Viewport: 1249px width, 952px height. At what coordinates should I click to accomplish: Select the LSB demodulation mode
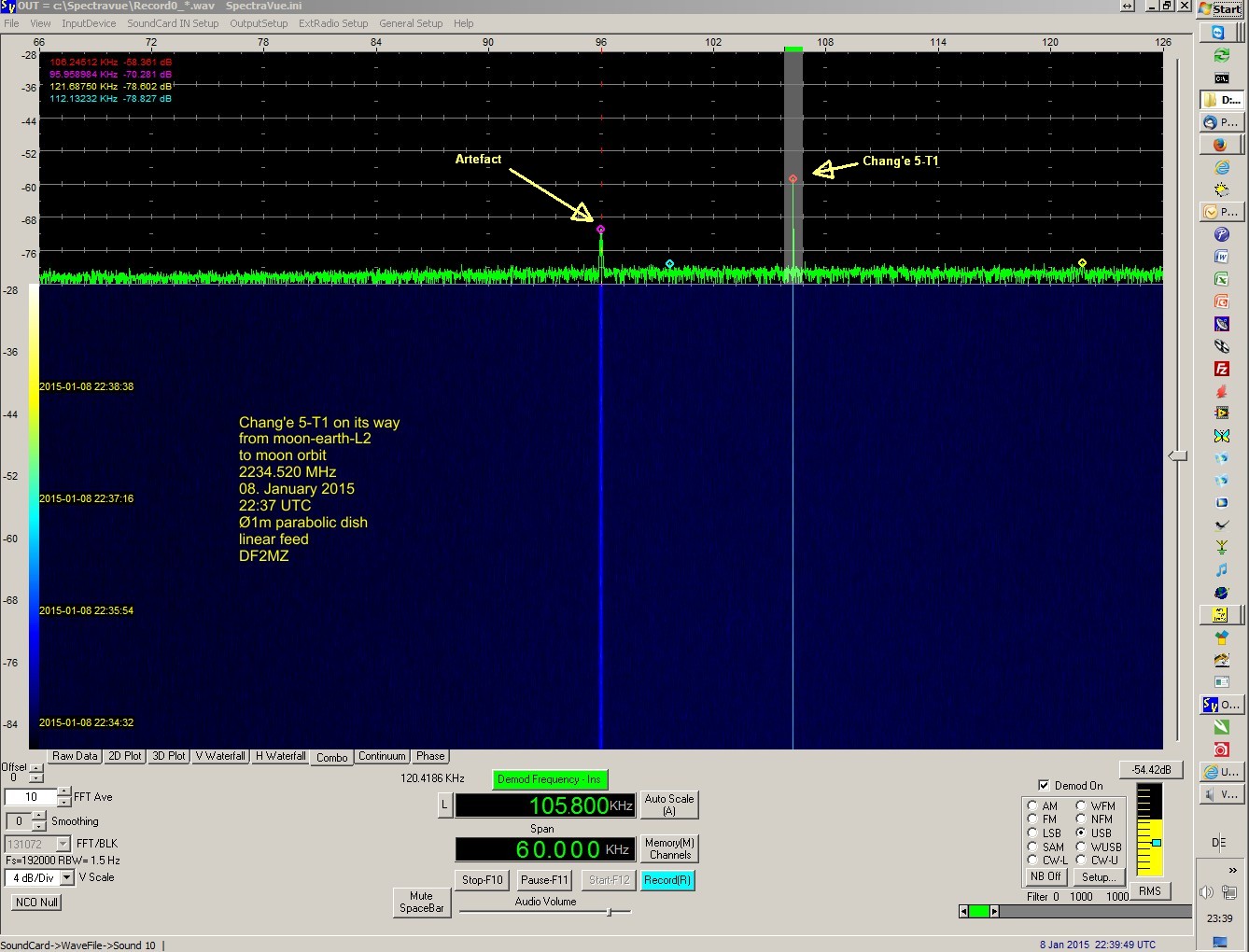[1032, 833]
